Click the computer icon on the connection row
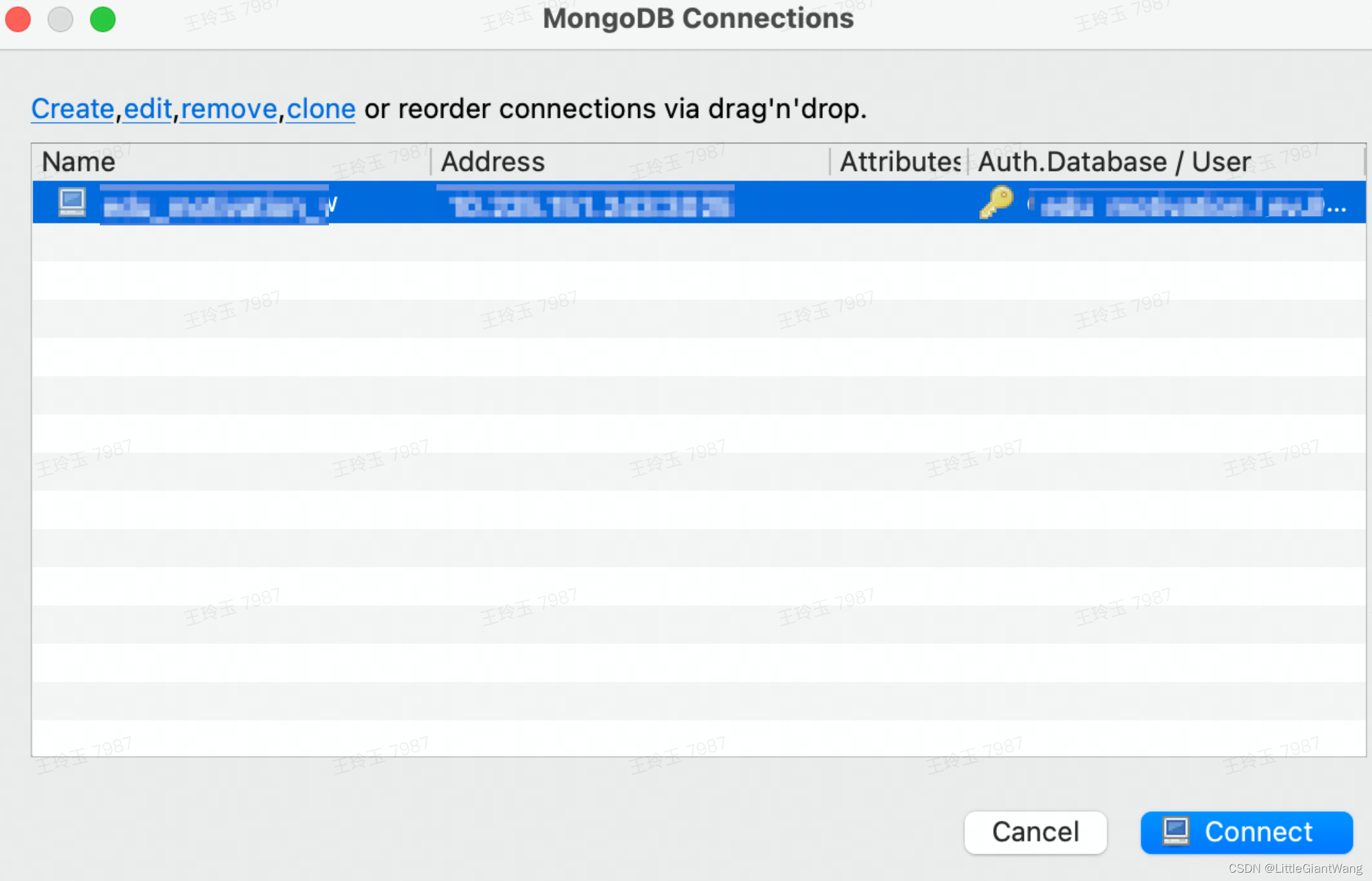 71,202
